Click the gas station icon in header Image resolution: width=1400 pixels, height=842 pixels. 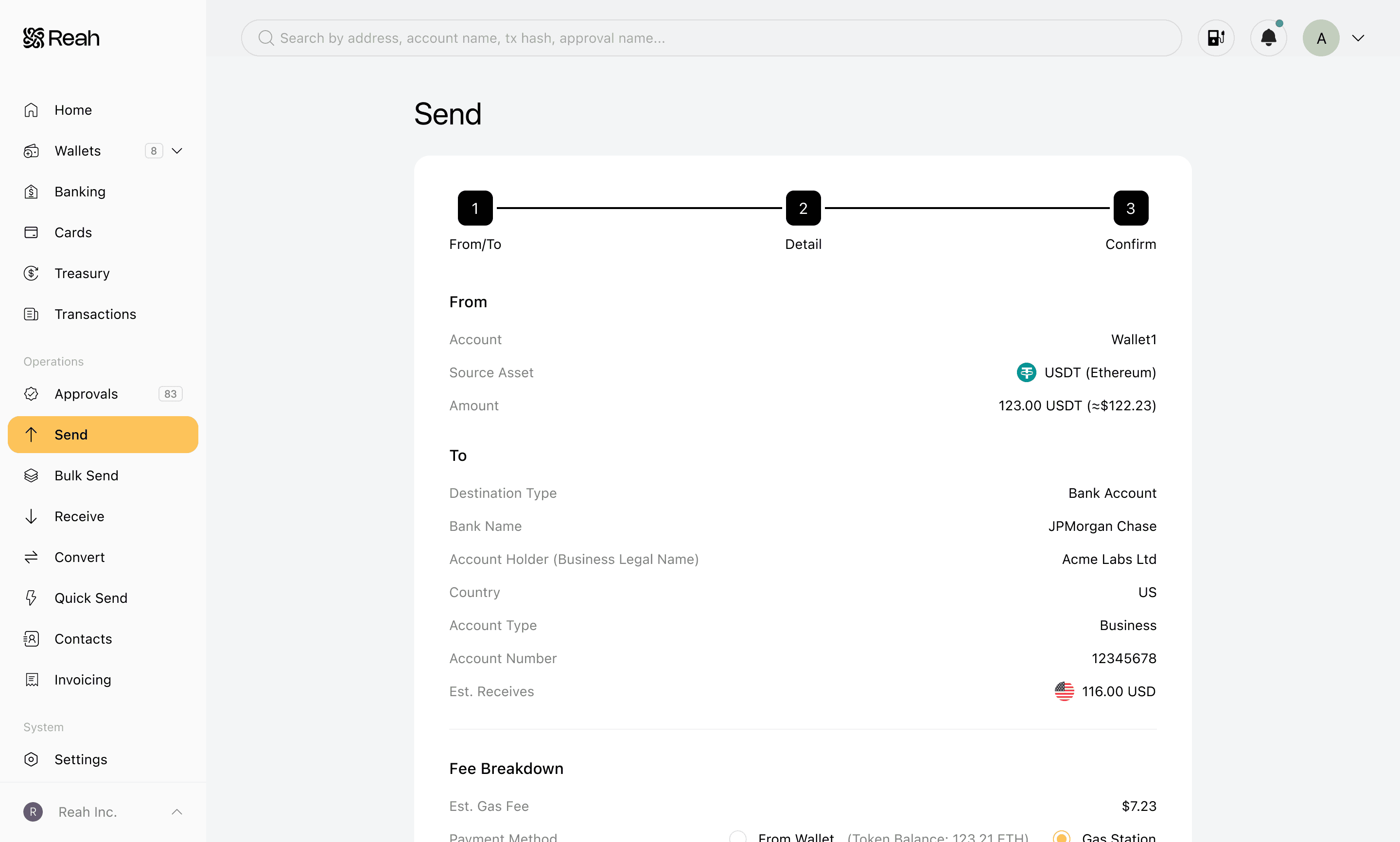[1216, 38]
